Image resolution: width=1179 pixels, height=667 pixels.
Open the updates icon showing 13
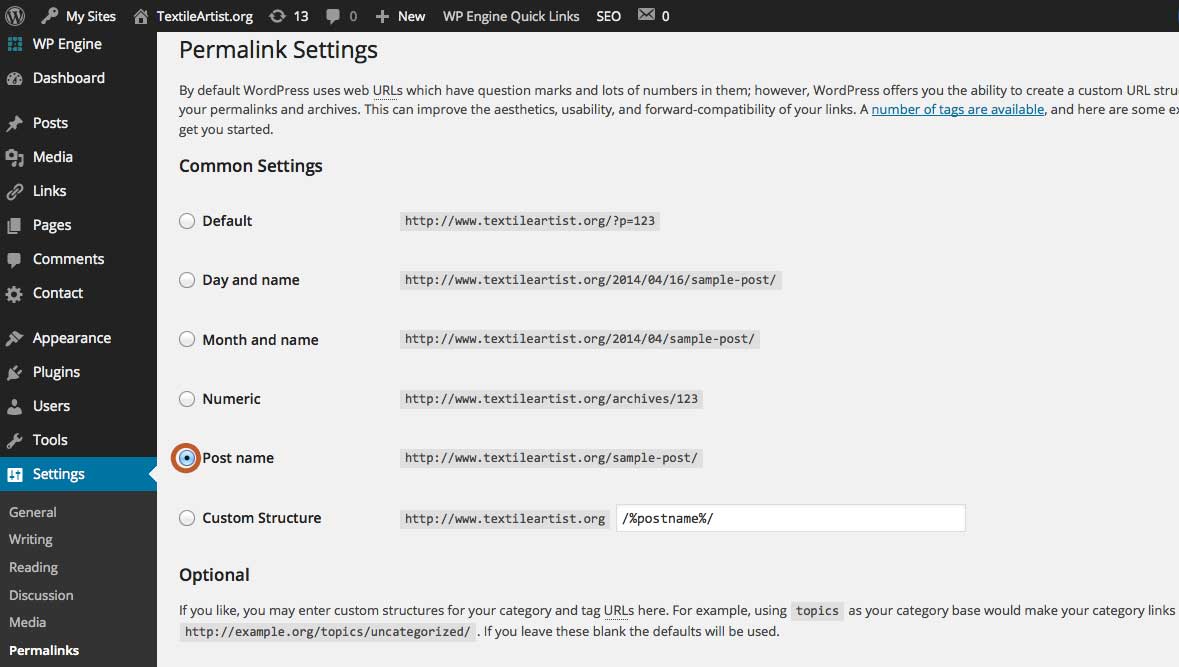tap(277, 16)
